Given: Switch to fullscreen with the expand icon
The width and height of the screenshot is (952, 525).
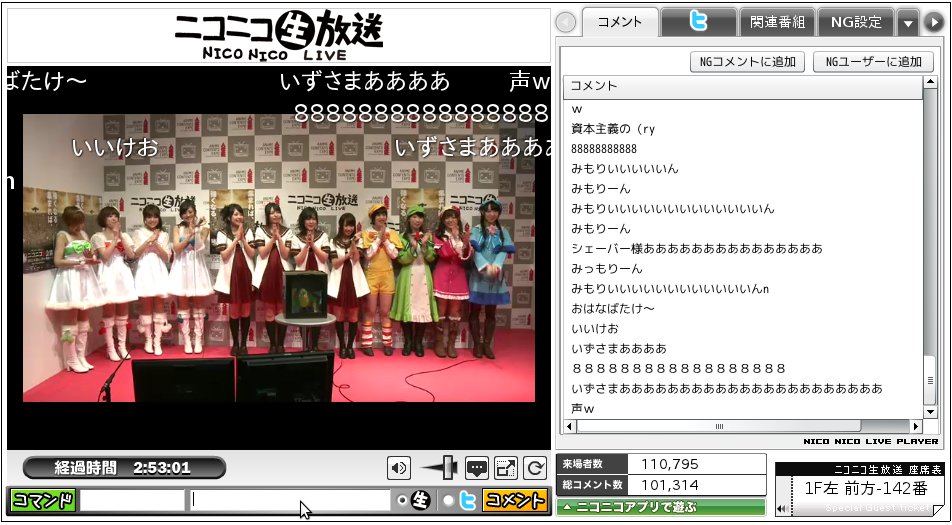Looking at the screenshot, I should click(x=506, y=468).
